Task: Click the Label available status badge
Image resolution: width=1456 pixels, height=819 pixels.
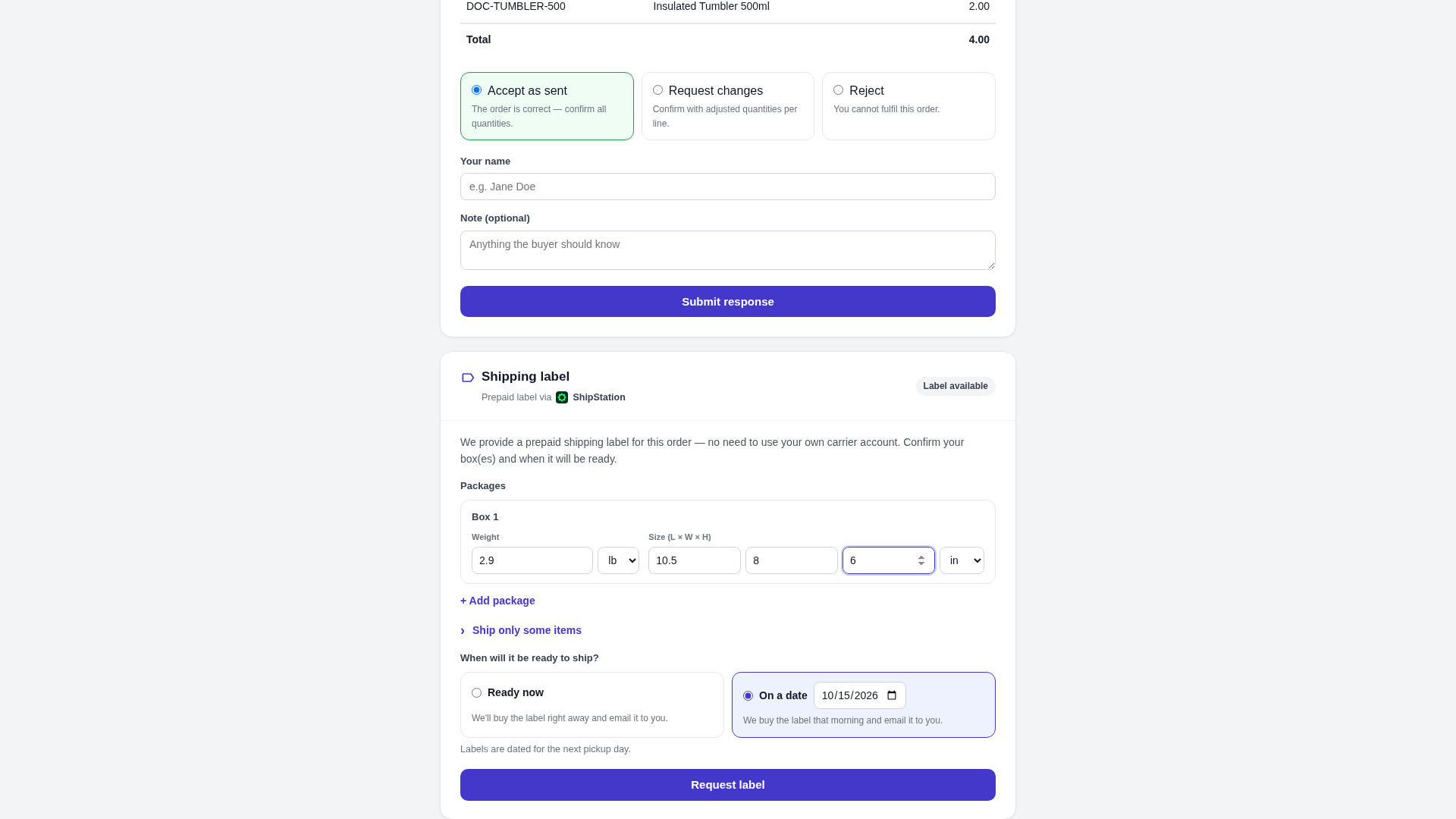Action: point(955,386)
